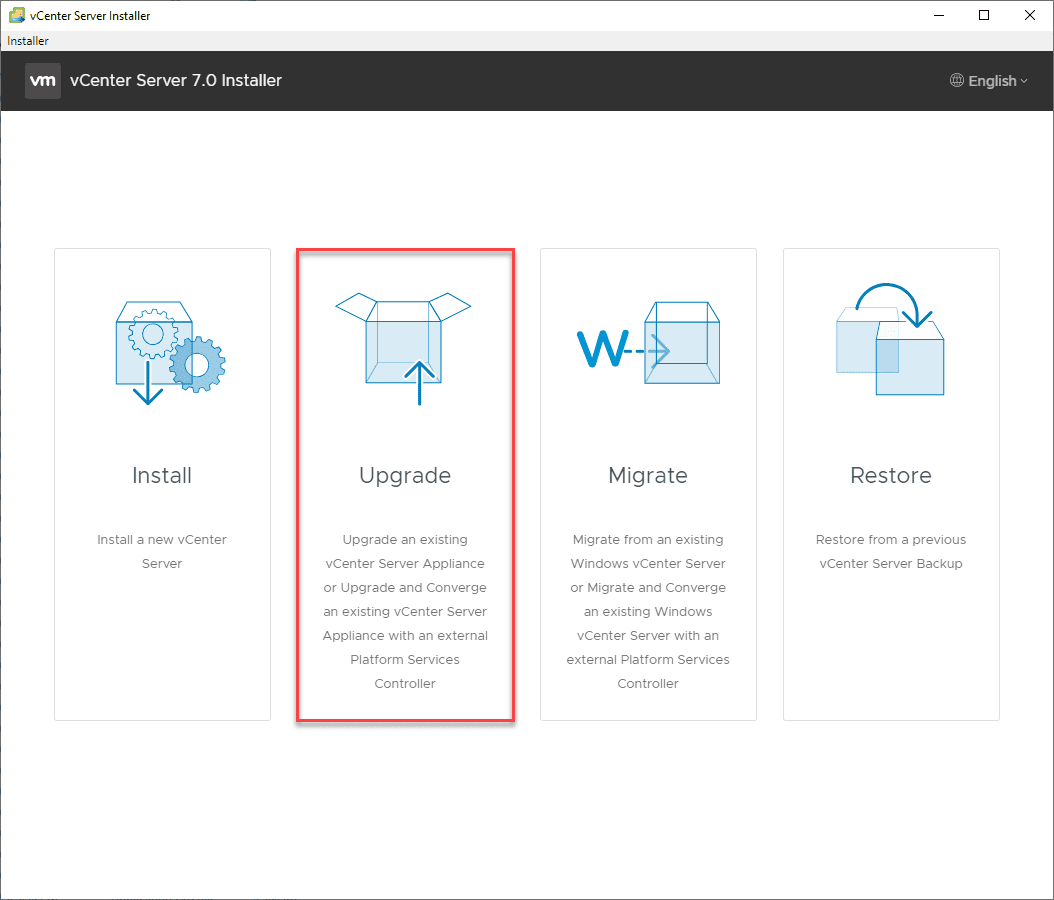The width and height of the screenshot is (1054, 900).
Task: Click the vCenter Server Installer titlebar icon
Action: click(17, 15)
